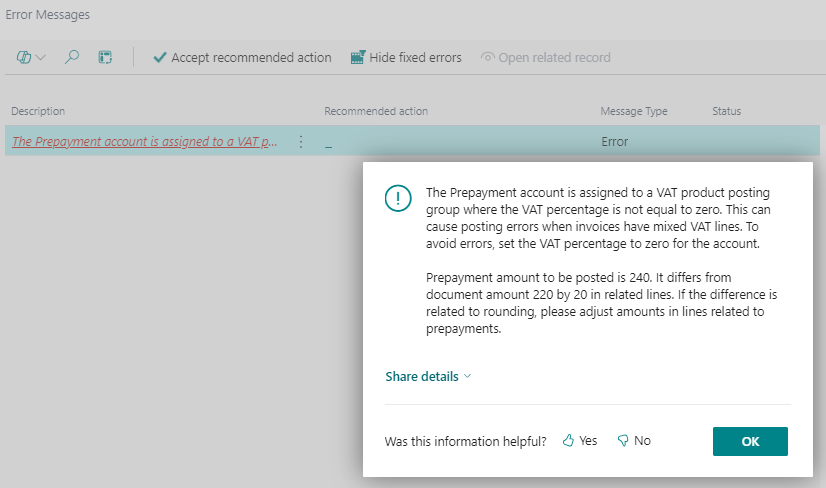Viewport: 826px width, 488px height.
Task: Open the three-dot row options menu
Action: pyautogui.click(x=301, y=142)
